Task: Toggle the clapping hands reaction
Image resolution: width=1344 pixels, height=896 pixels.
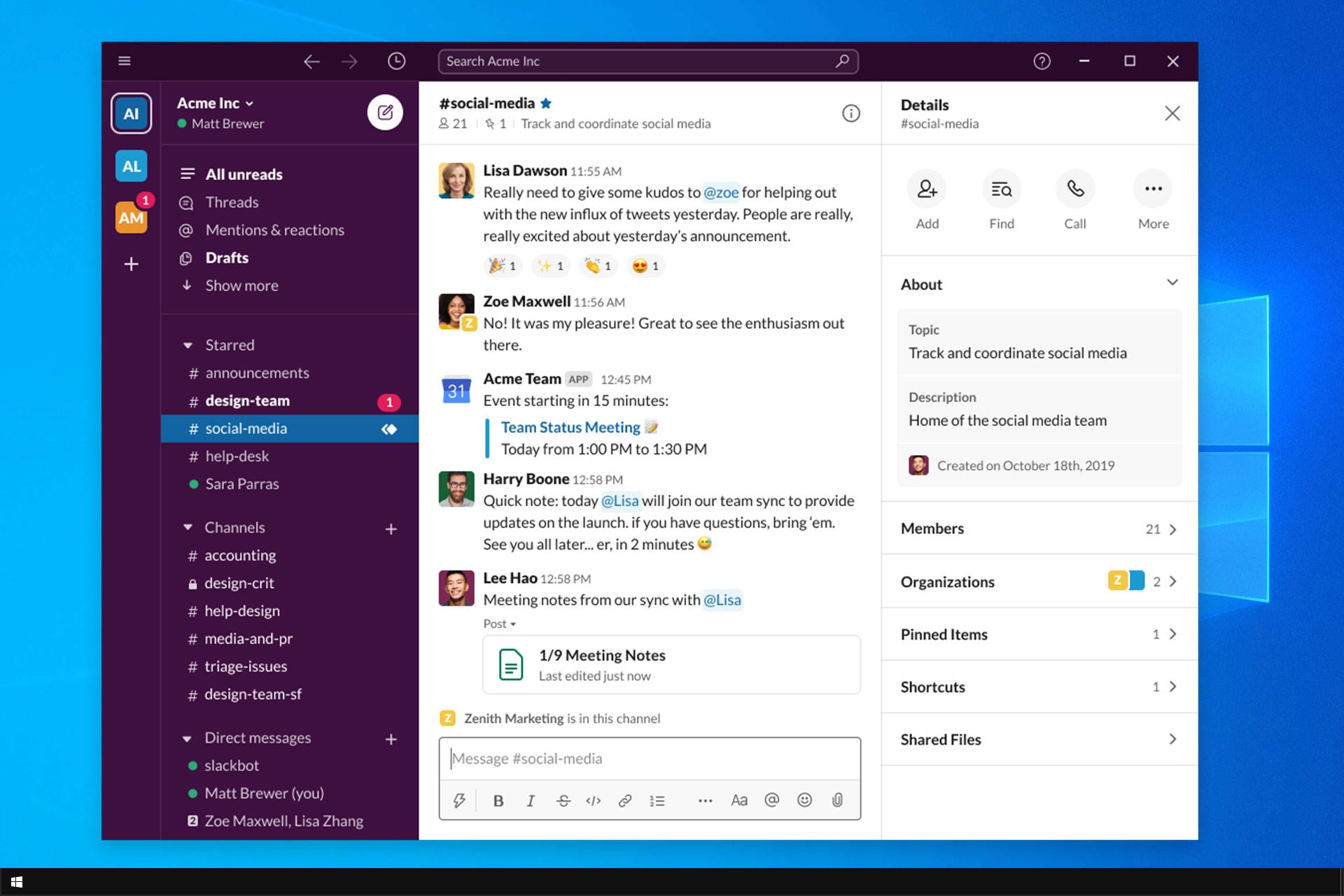Action: (x=598, y=266)
